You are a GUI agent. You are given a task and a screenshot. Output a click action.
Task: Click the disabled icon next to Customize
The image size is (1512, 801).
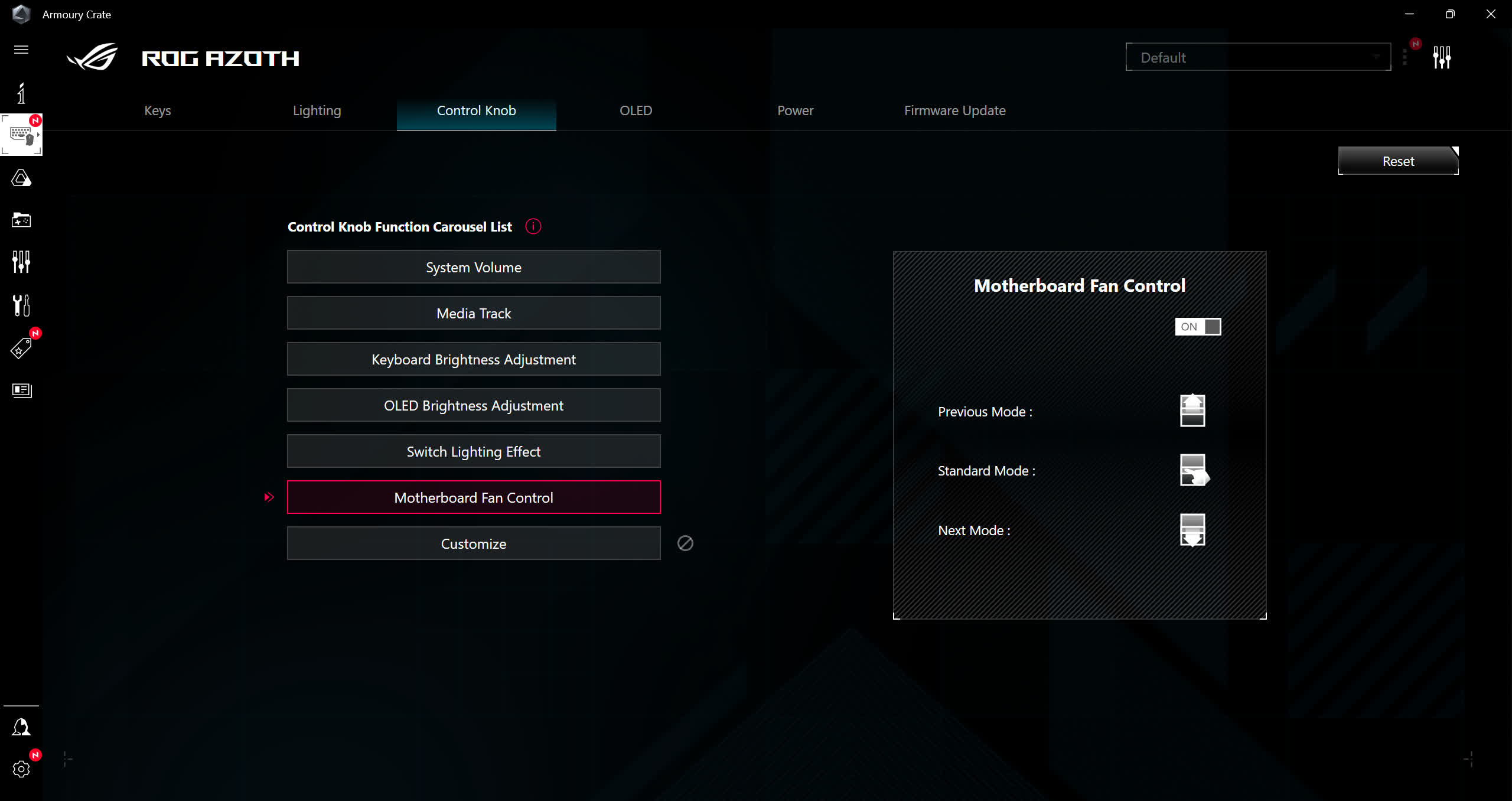click(685, 543)
